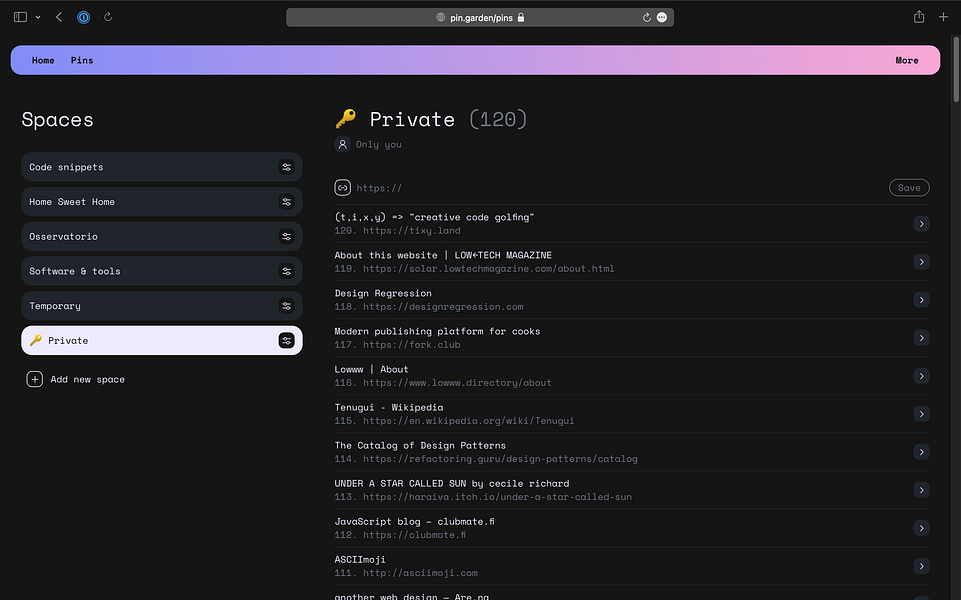Open settings icon for Temporary space
The image size is (961, 600).
(x=286, y=306)
